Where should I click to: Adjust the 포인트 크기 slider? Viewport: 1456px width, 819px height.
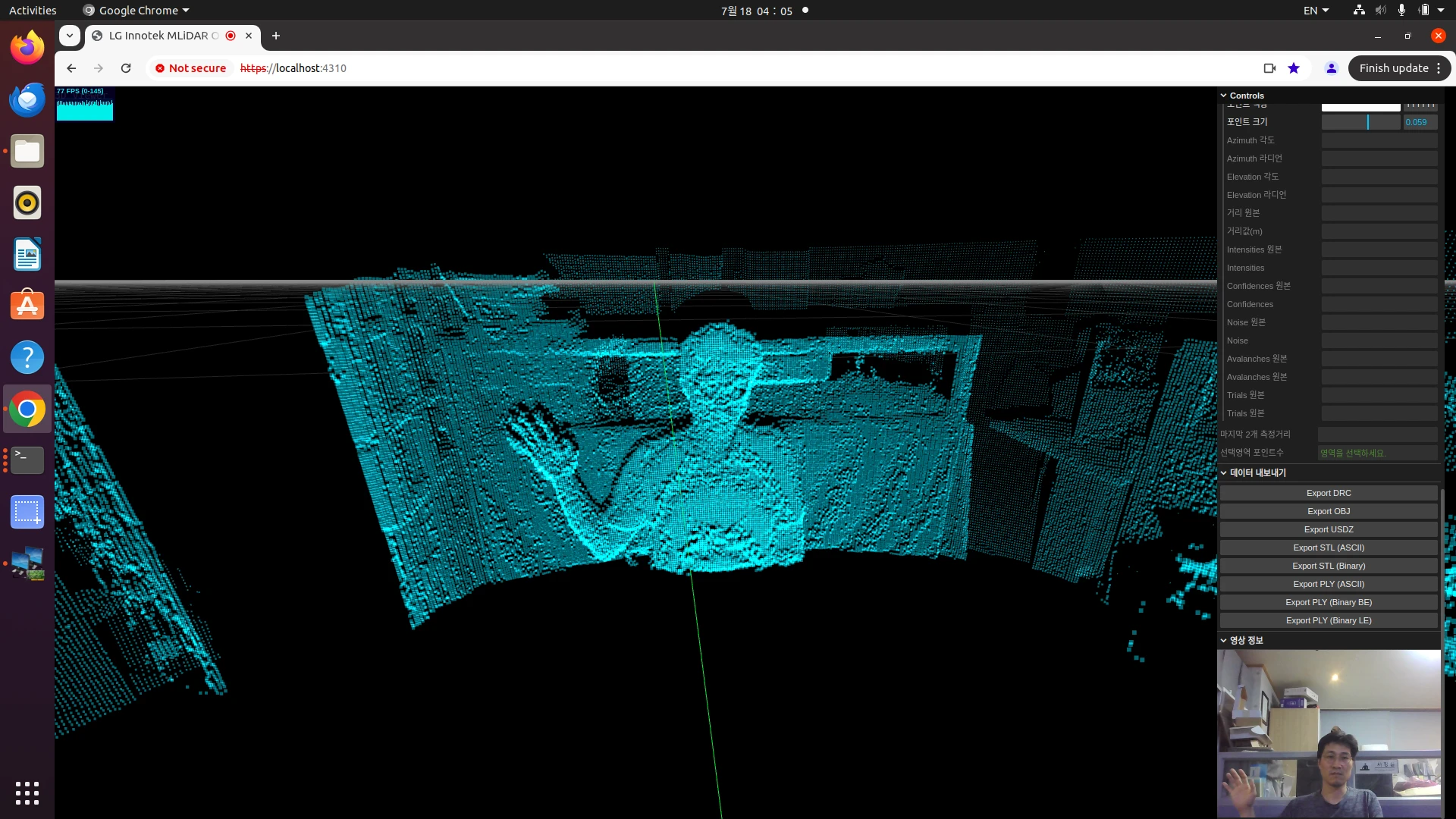(x=1360, y=122)
